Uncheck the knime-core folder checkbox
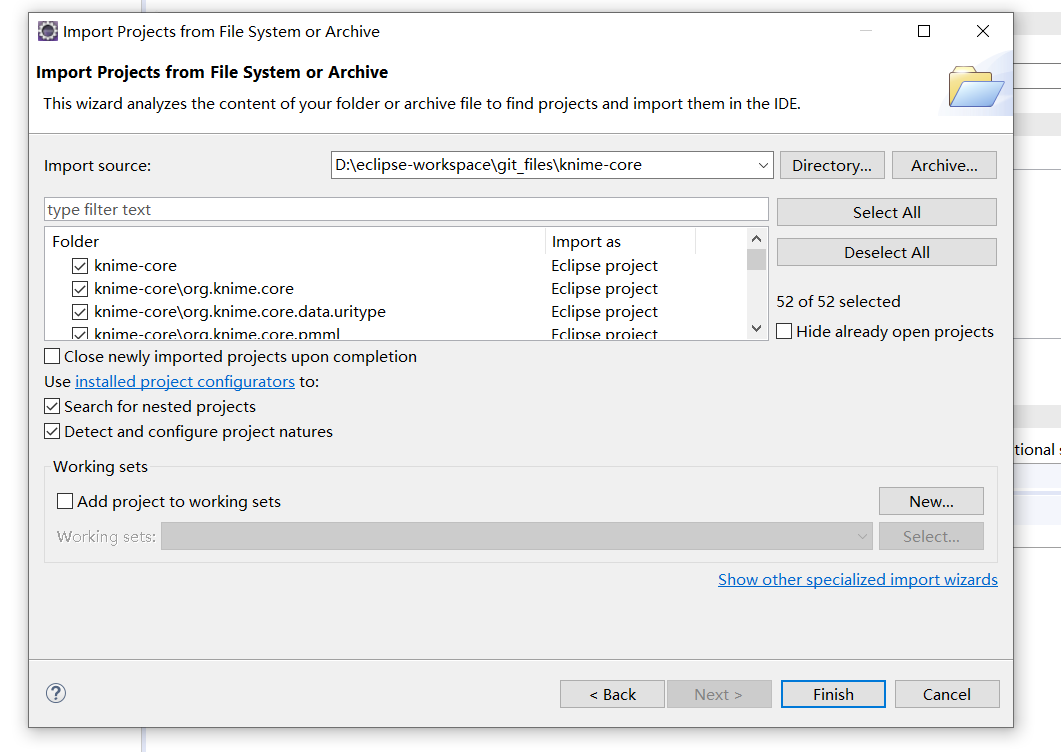1061x752 pixels. tap(80, 266)
